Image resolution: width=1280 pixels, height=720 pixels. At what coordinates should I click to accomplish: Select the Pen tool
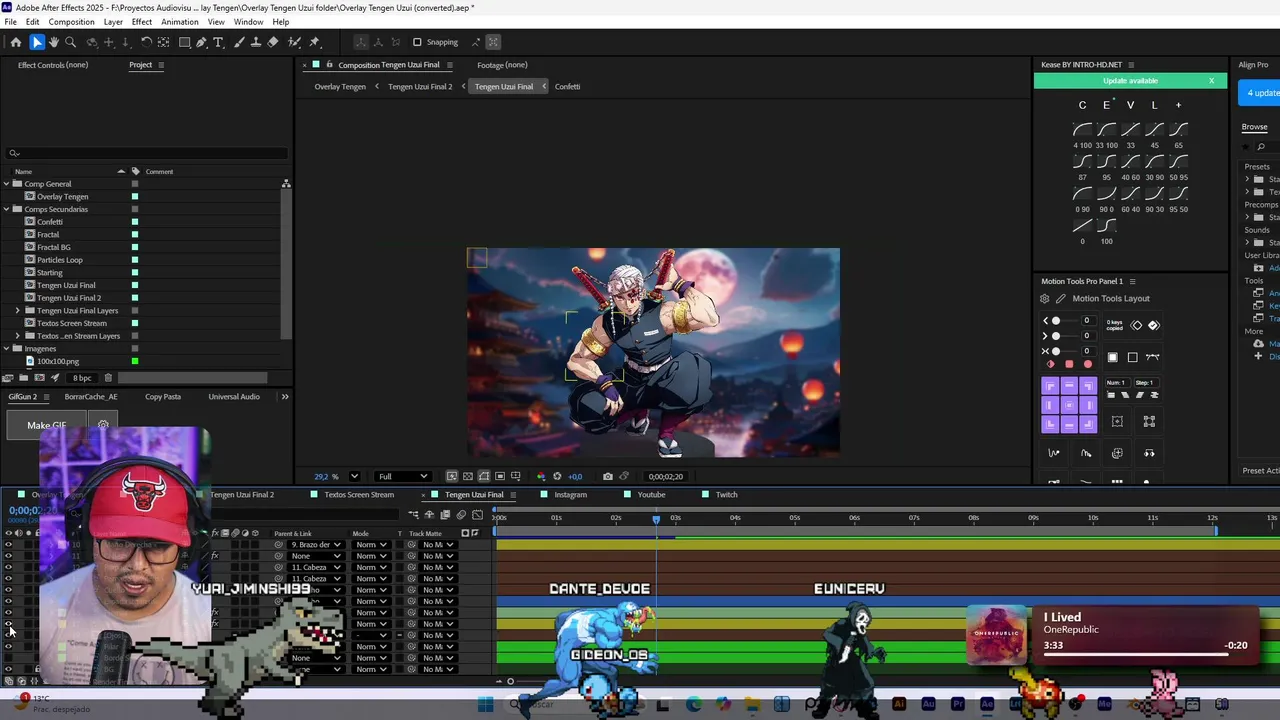pos(202,42)
